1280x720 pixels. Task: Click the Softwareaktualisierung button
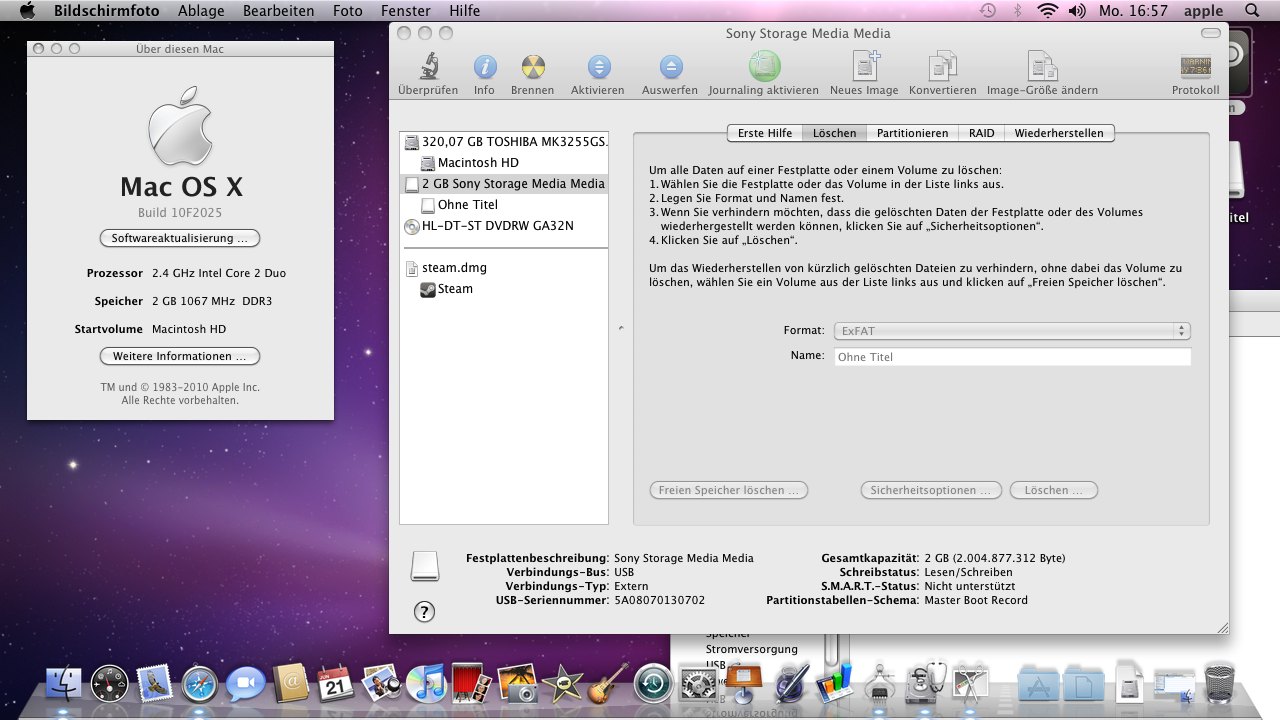180,238
